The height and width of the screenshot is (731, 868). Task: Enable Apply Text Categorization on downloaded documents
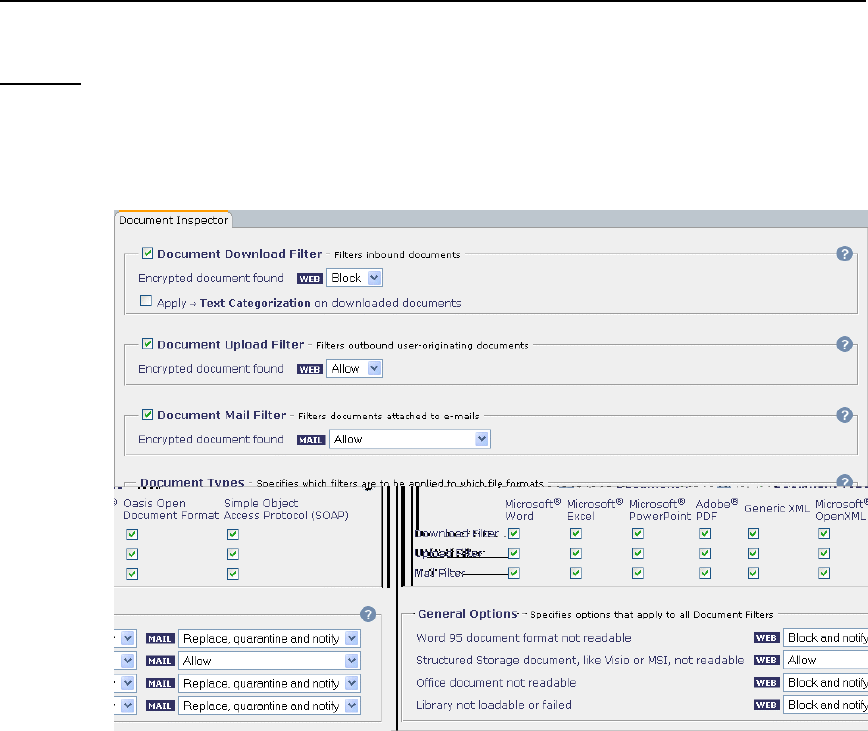tap(146, 301)
